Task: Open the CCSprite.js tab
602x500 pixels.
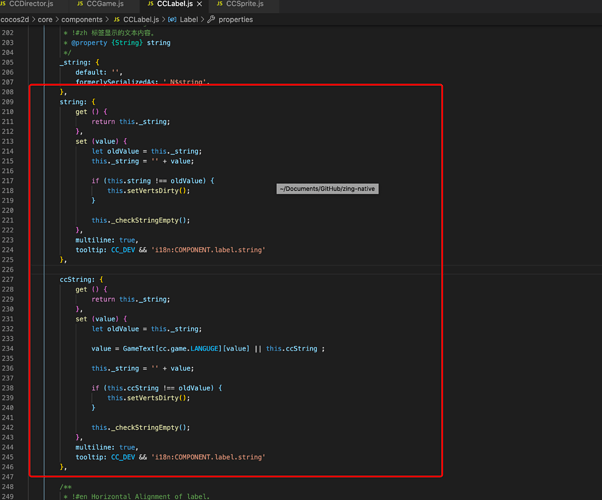Action: 245,4
